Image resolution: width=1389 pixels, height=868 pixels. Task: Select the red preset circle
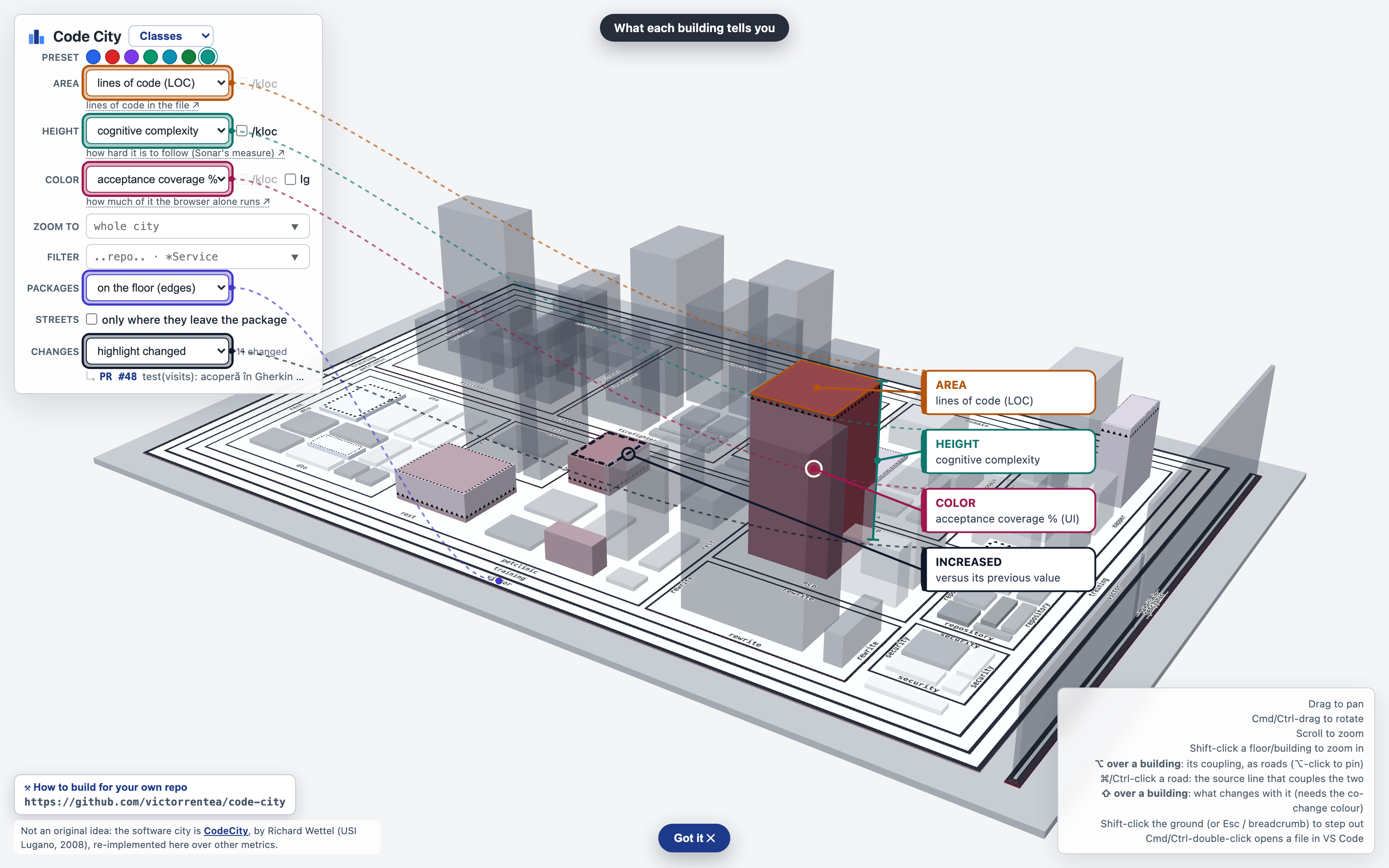coord(112,57)
